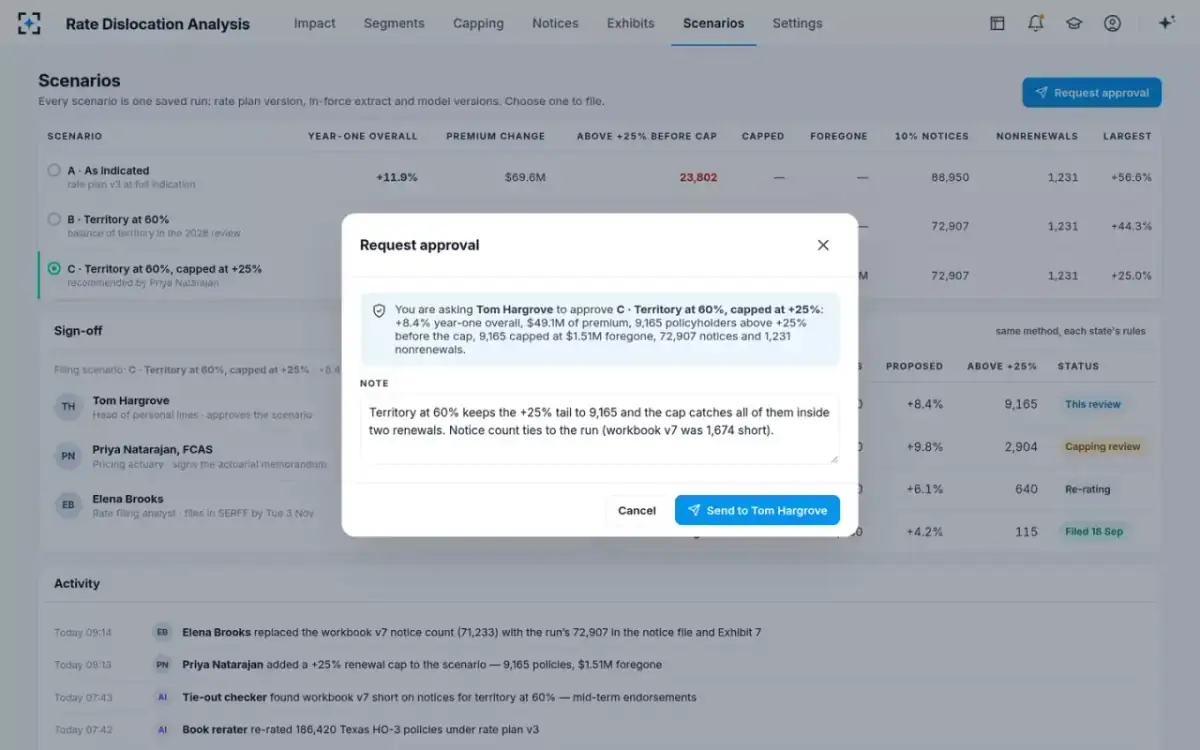Select scenario C capped at +25% radio
Viewport: 1200px width, 750px height.
(54, 268)
